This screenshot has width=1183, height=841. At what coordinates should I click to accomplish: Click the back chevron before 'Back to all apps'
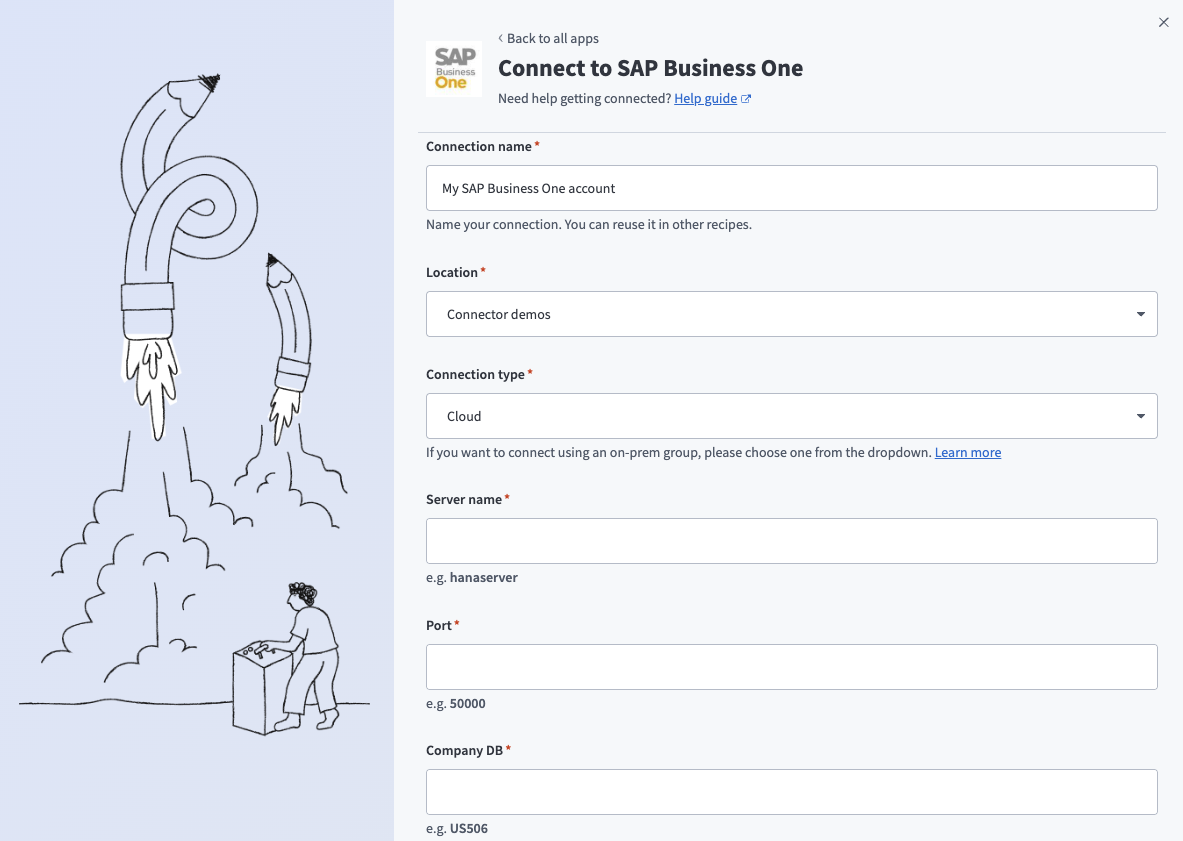pyautogui.click(x=501, y=38)
